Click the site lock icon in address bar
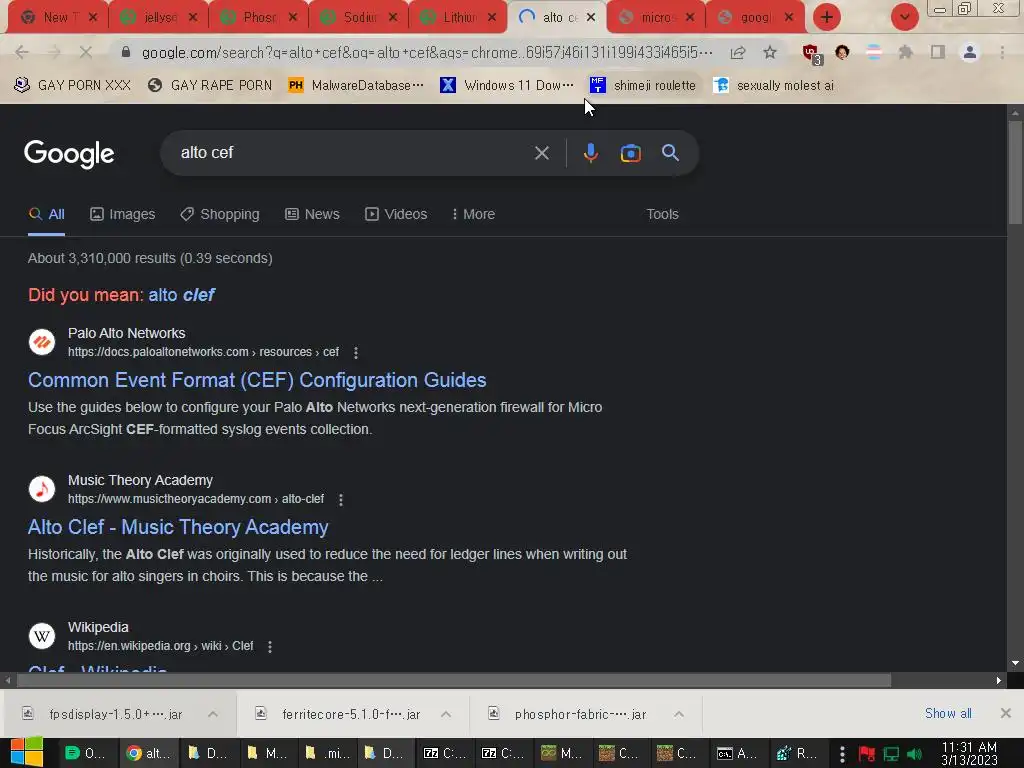 pos(126,52)
